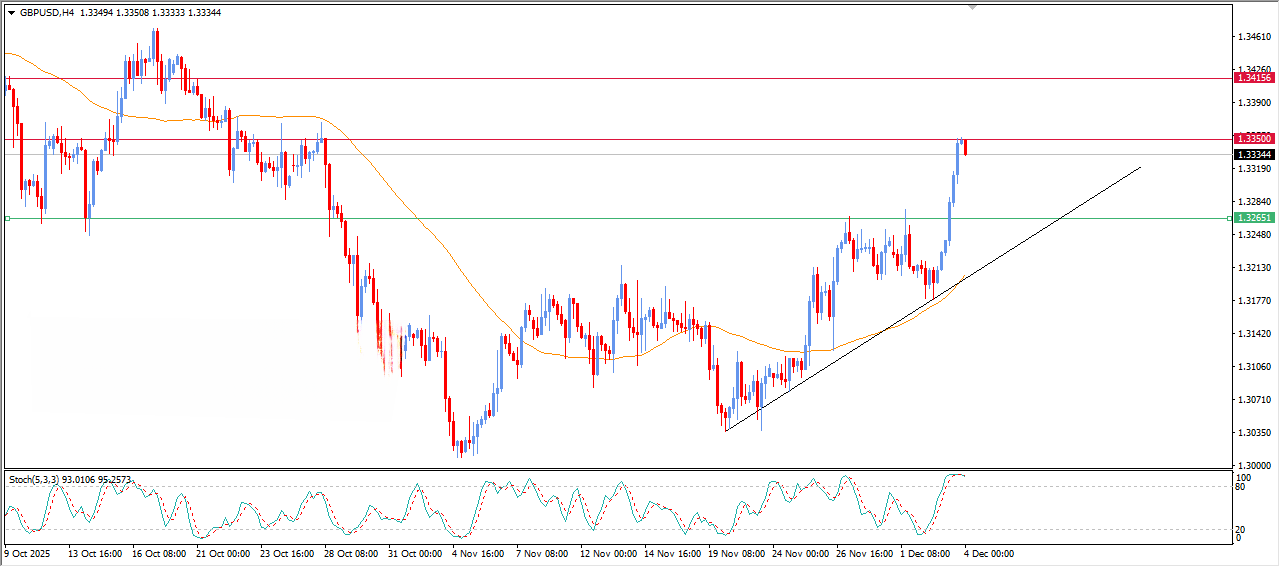Open the dropdown arrow beside GBPUSD,H4

(x=12, y=13)
